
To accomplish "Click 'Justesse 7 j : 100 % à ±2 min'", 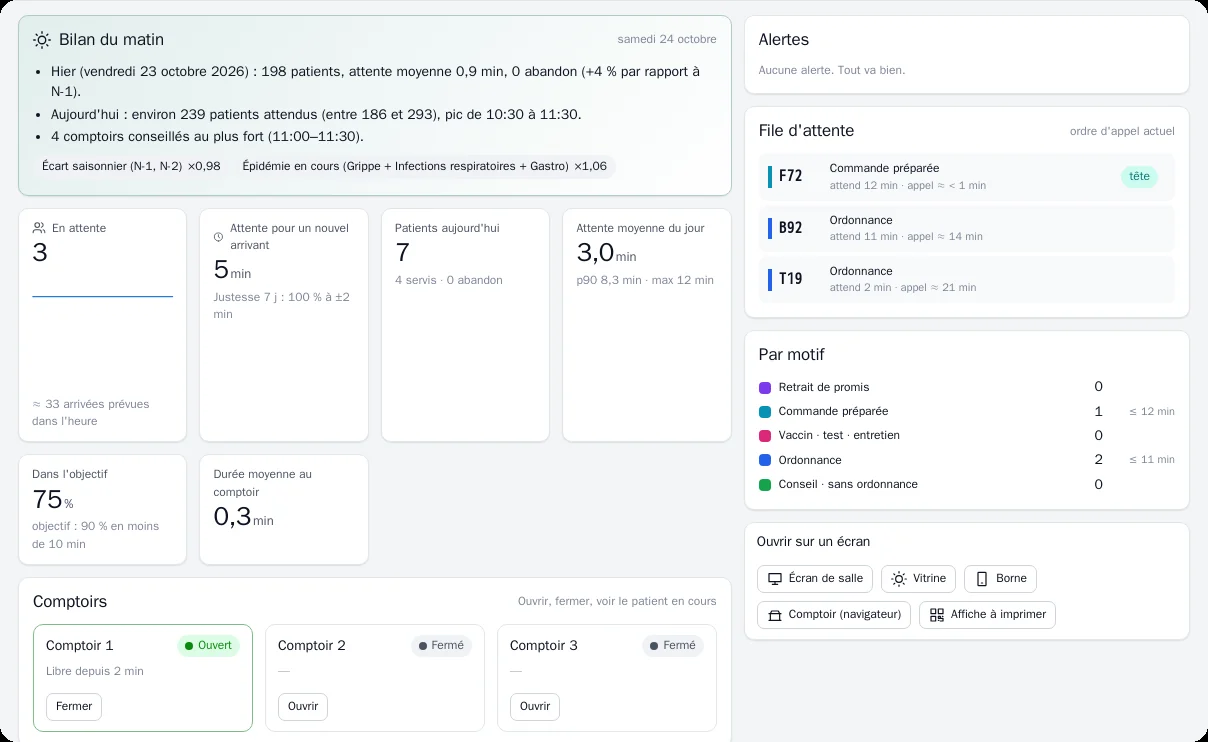I will pyautogui.click(x=282, y=305).
